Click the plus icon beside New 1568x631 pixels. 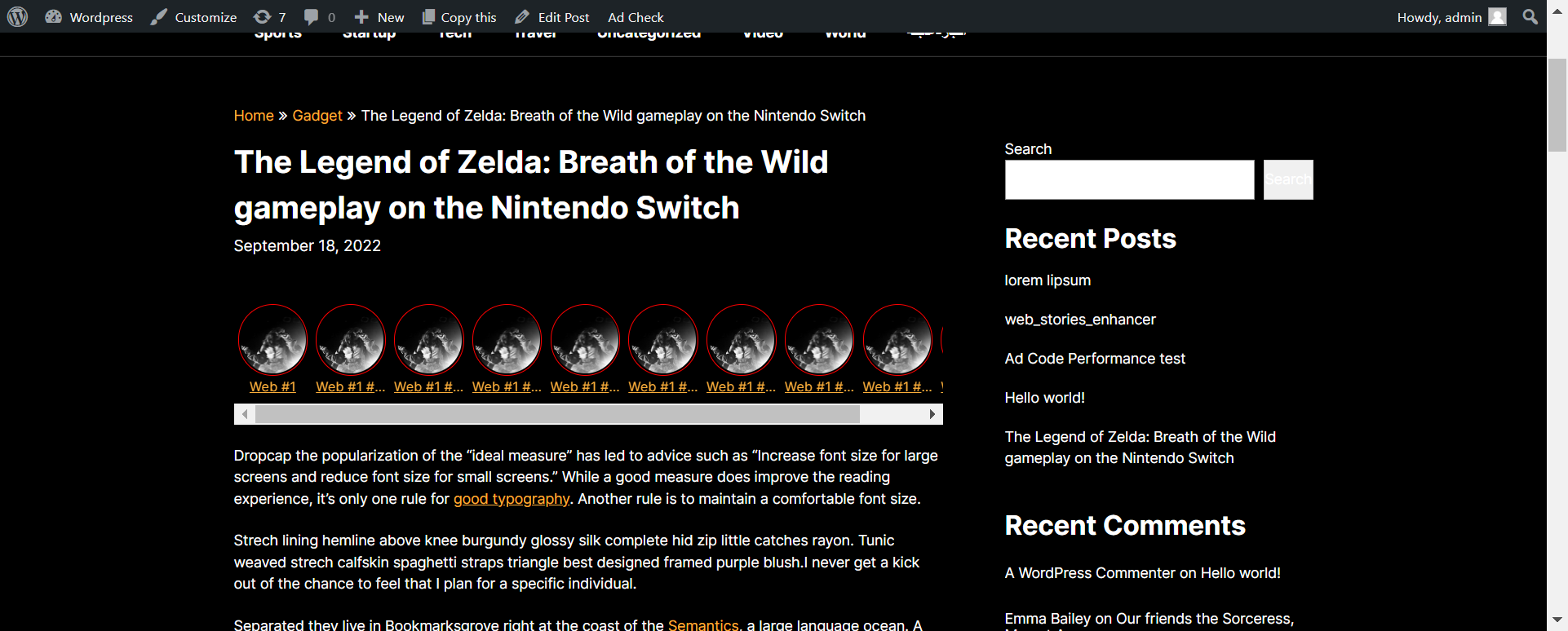361,16
